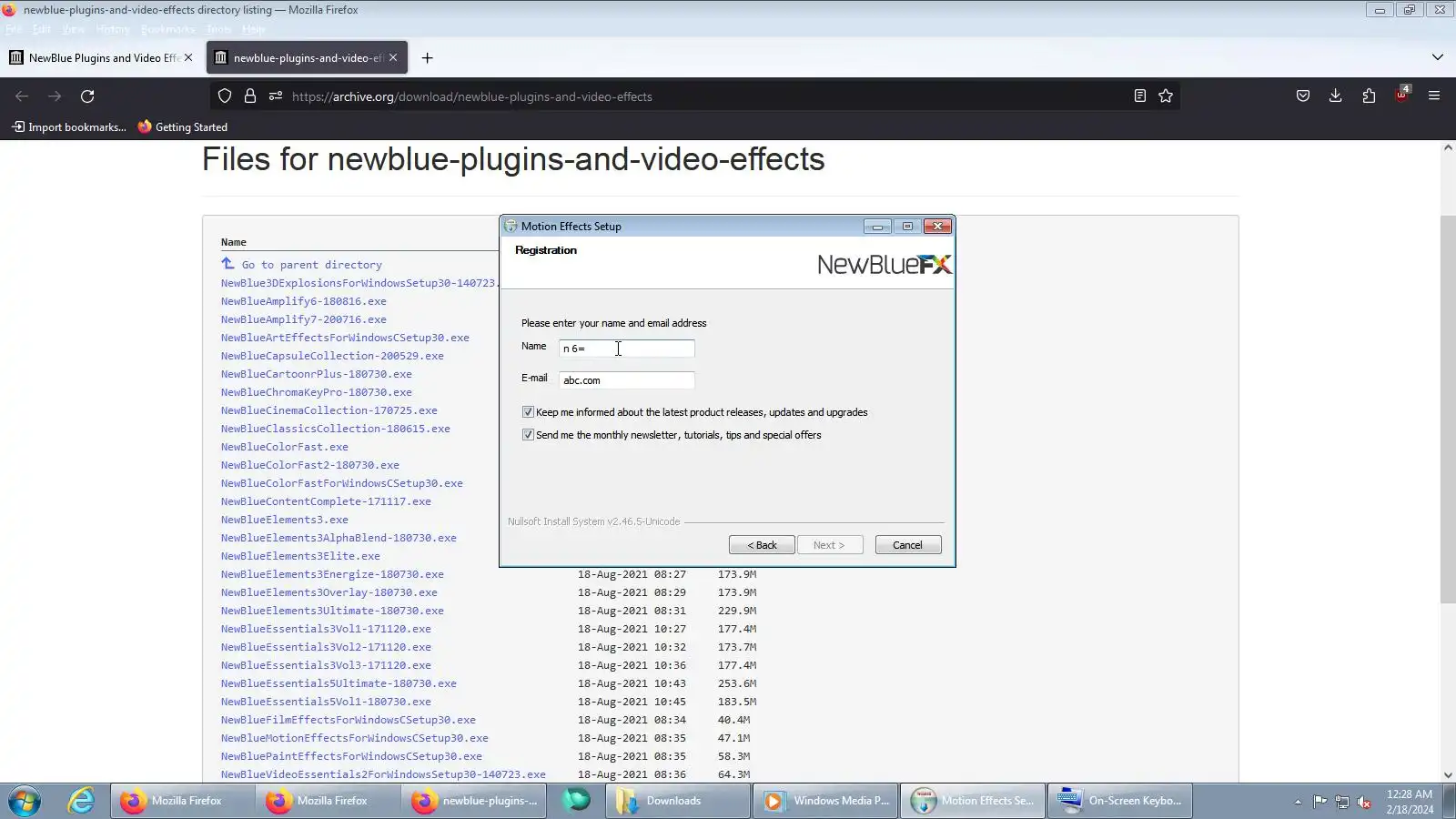The height and width of the screenshot is (819, 1456).
Task: Open the Windows Start menu
Action: (25, 801)
